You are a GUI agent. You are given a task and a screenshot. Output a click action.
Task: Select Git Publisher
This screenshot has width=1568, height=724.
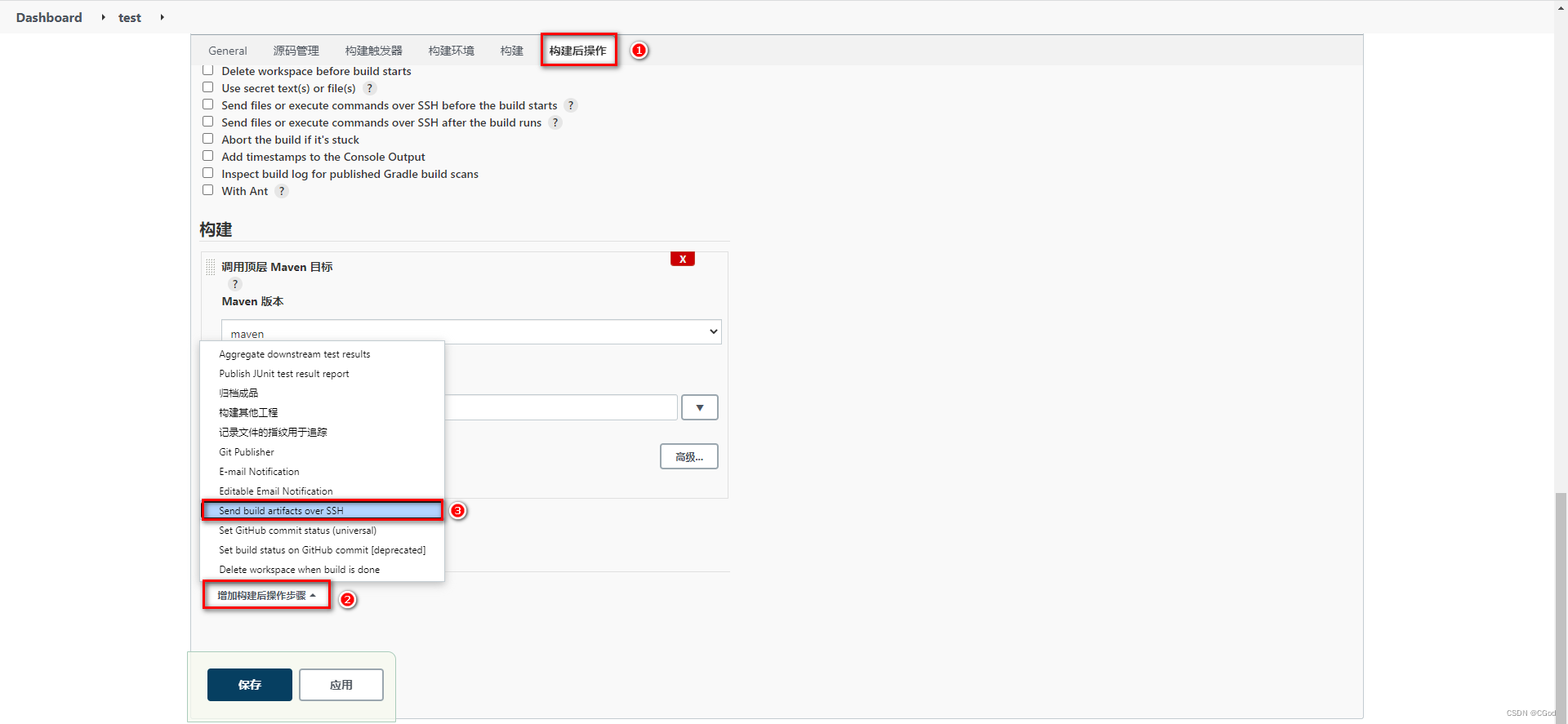323,452
